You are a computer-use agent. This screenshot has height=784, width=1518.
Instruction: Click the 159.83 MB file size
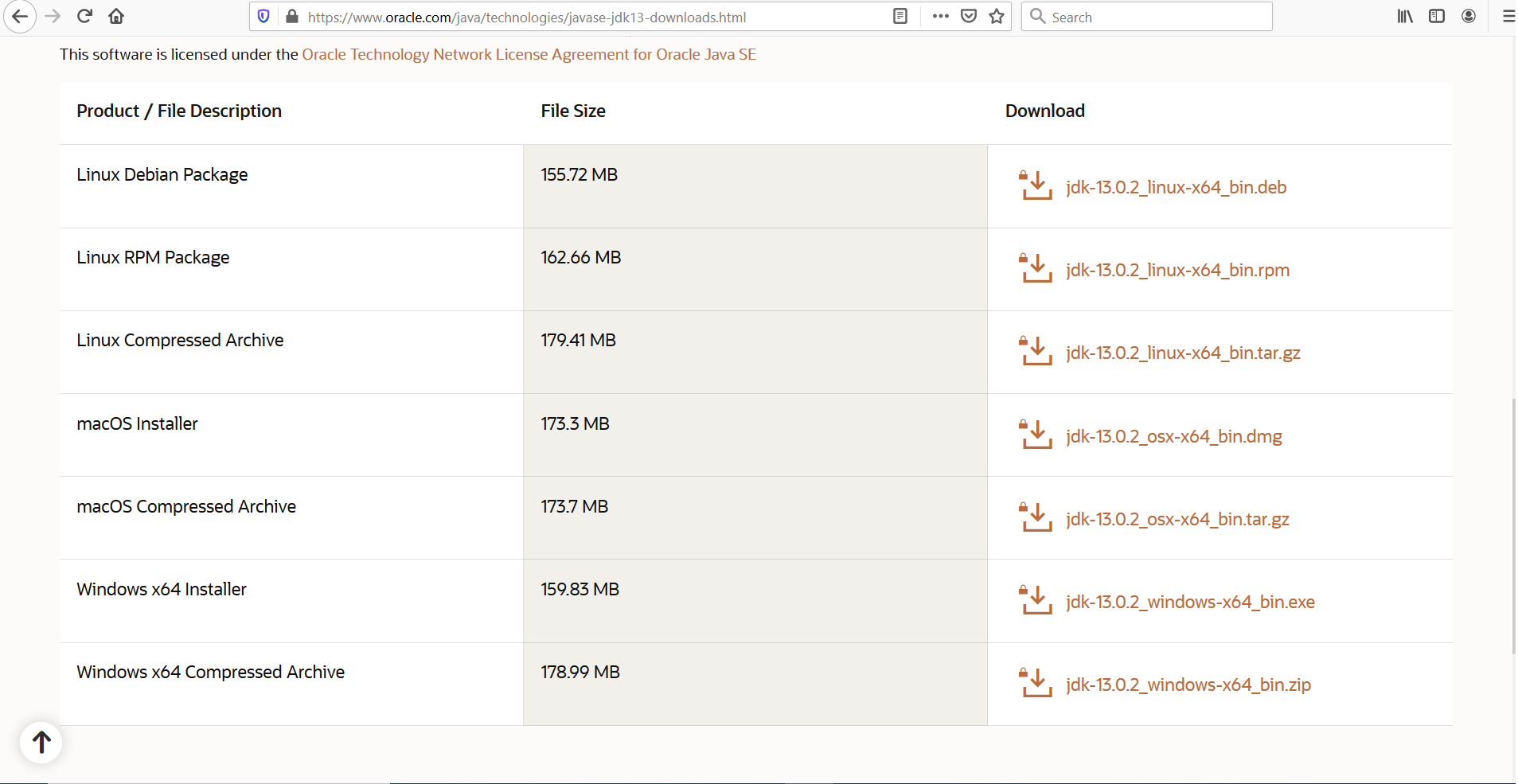579,589
